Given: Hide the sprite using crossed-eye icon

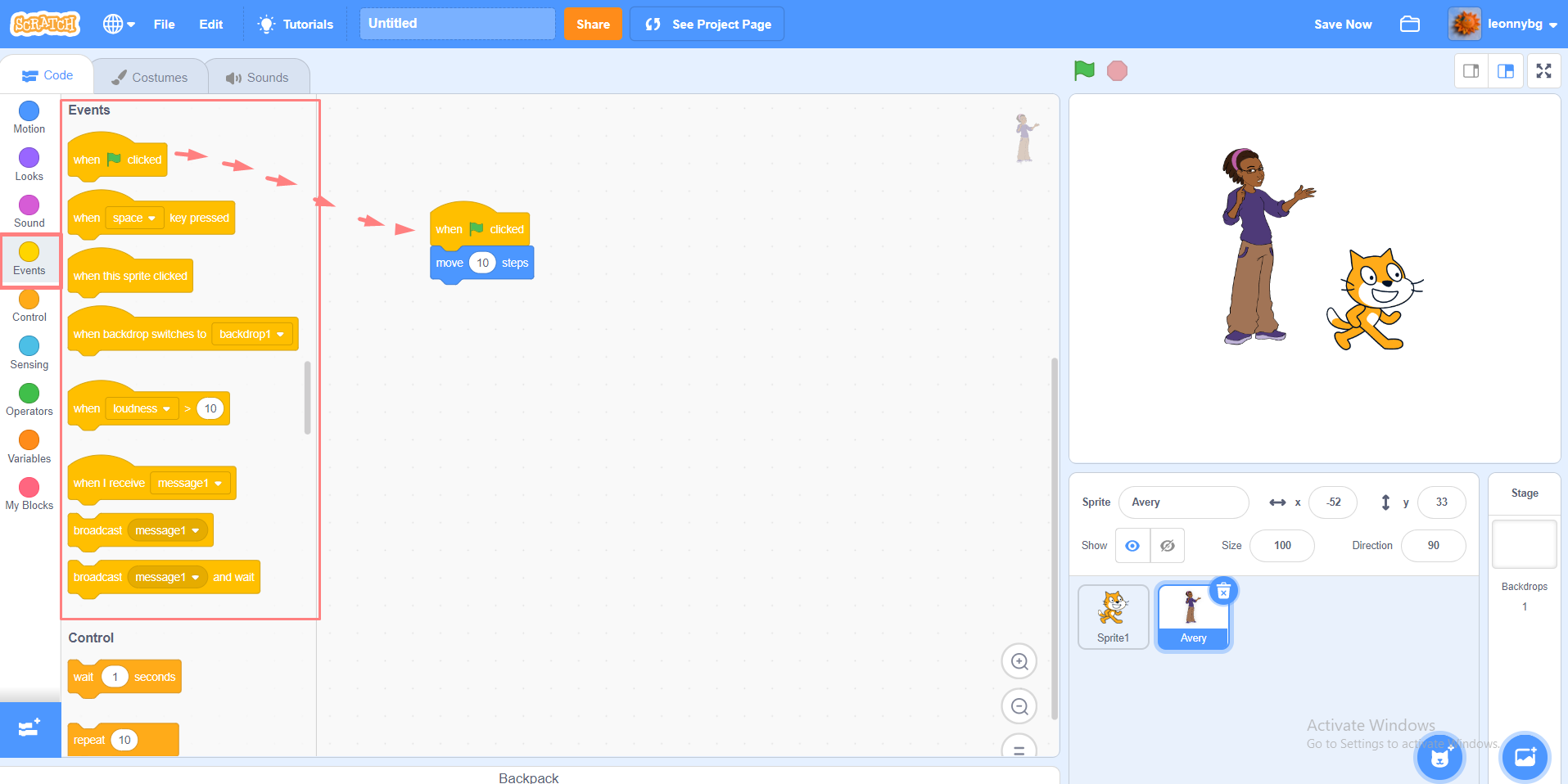Looking at the screenshot, I should click(1168, 546).
